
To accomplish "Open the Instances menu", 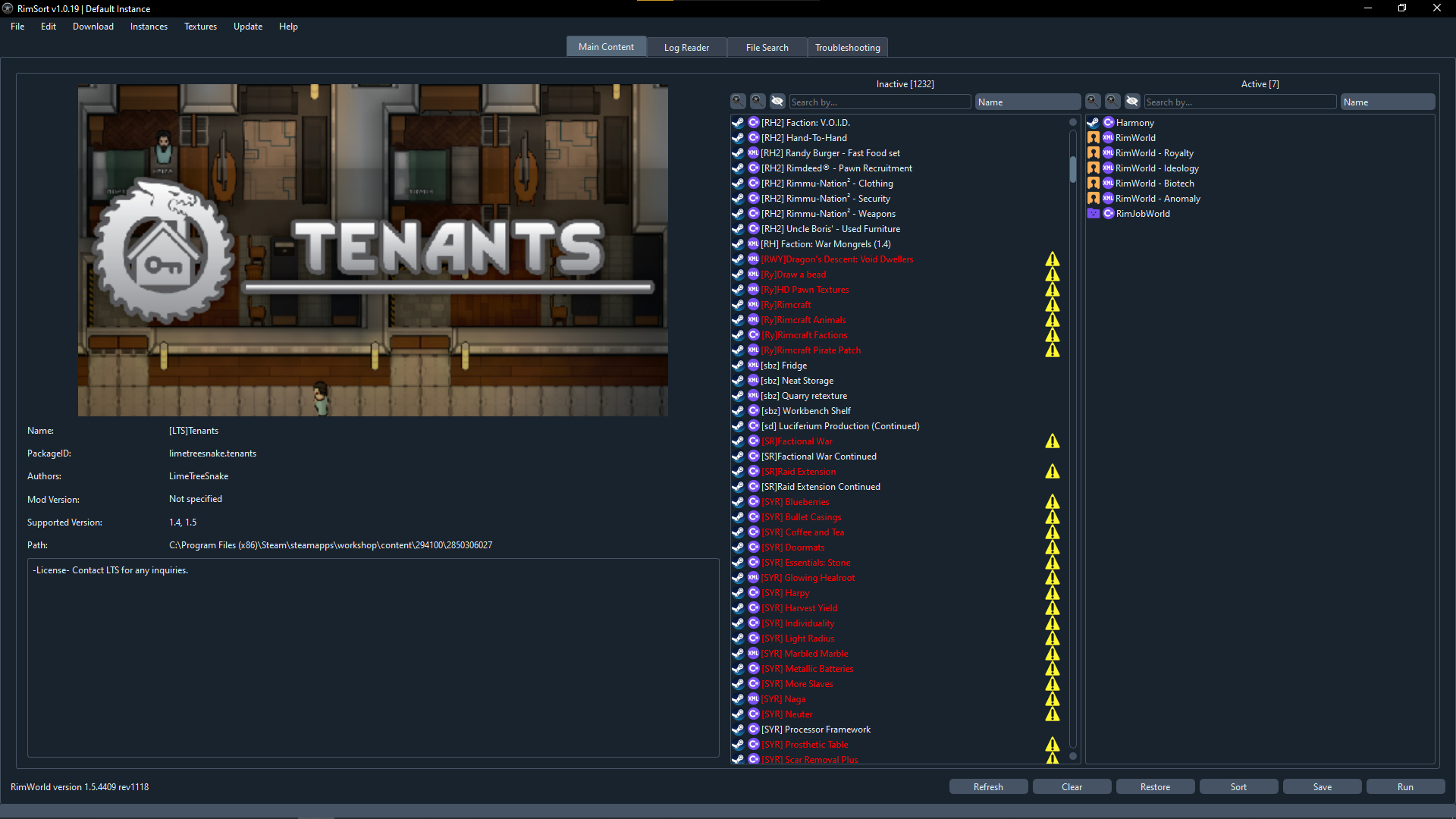I will [149, 26].
